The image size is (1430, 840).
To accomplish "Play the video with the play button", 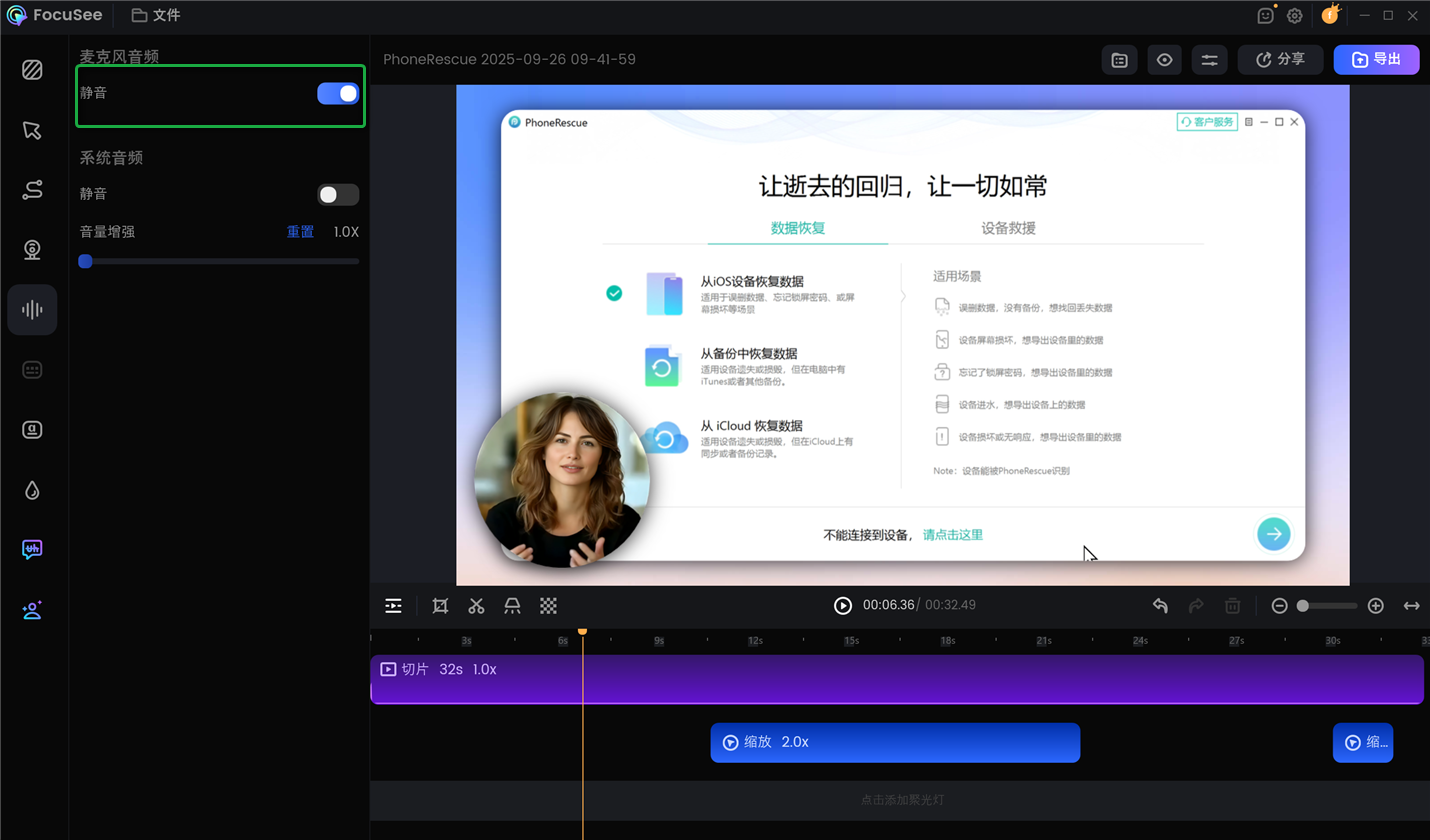I will coord(843,606).
